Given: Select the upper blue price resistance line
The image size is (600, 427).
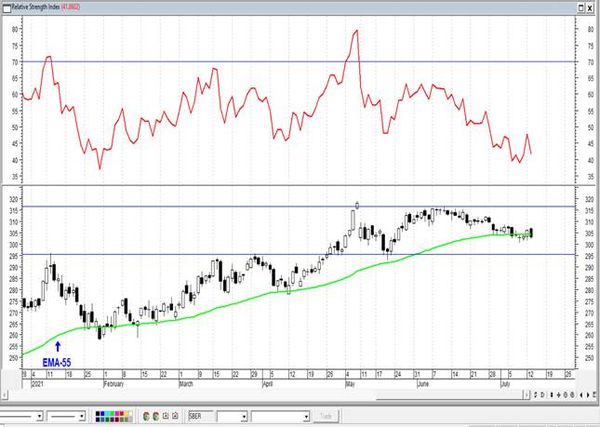Looking at the screenshot, I should [298, 207].
